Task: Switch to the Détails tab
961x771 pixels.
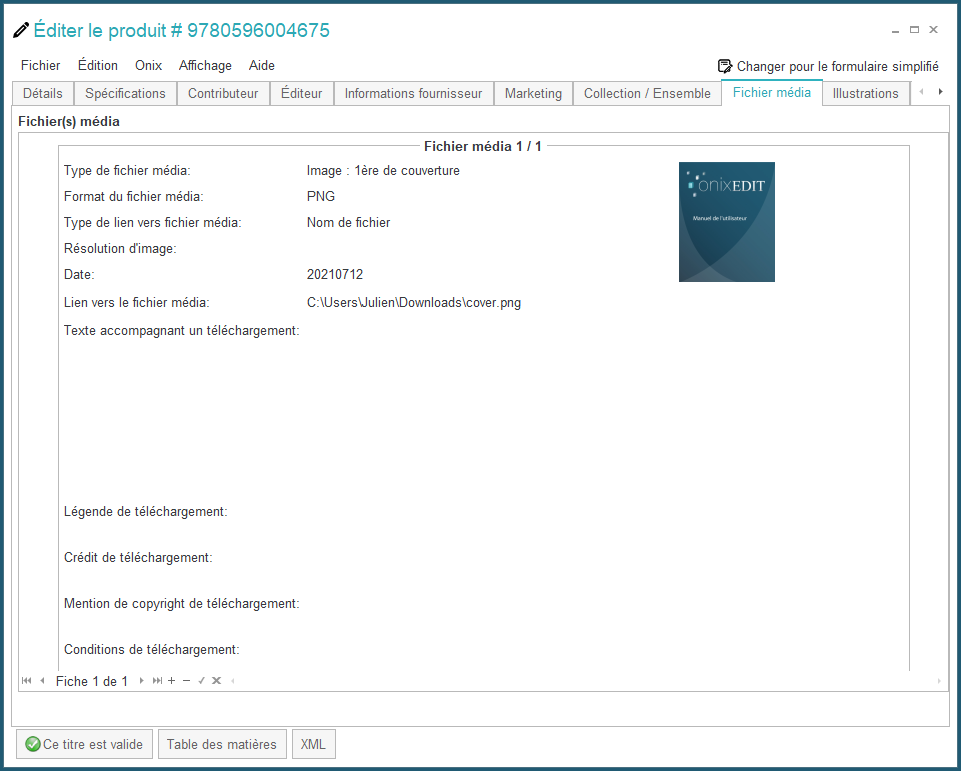Action: (43, 93)
